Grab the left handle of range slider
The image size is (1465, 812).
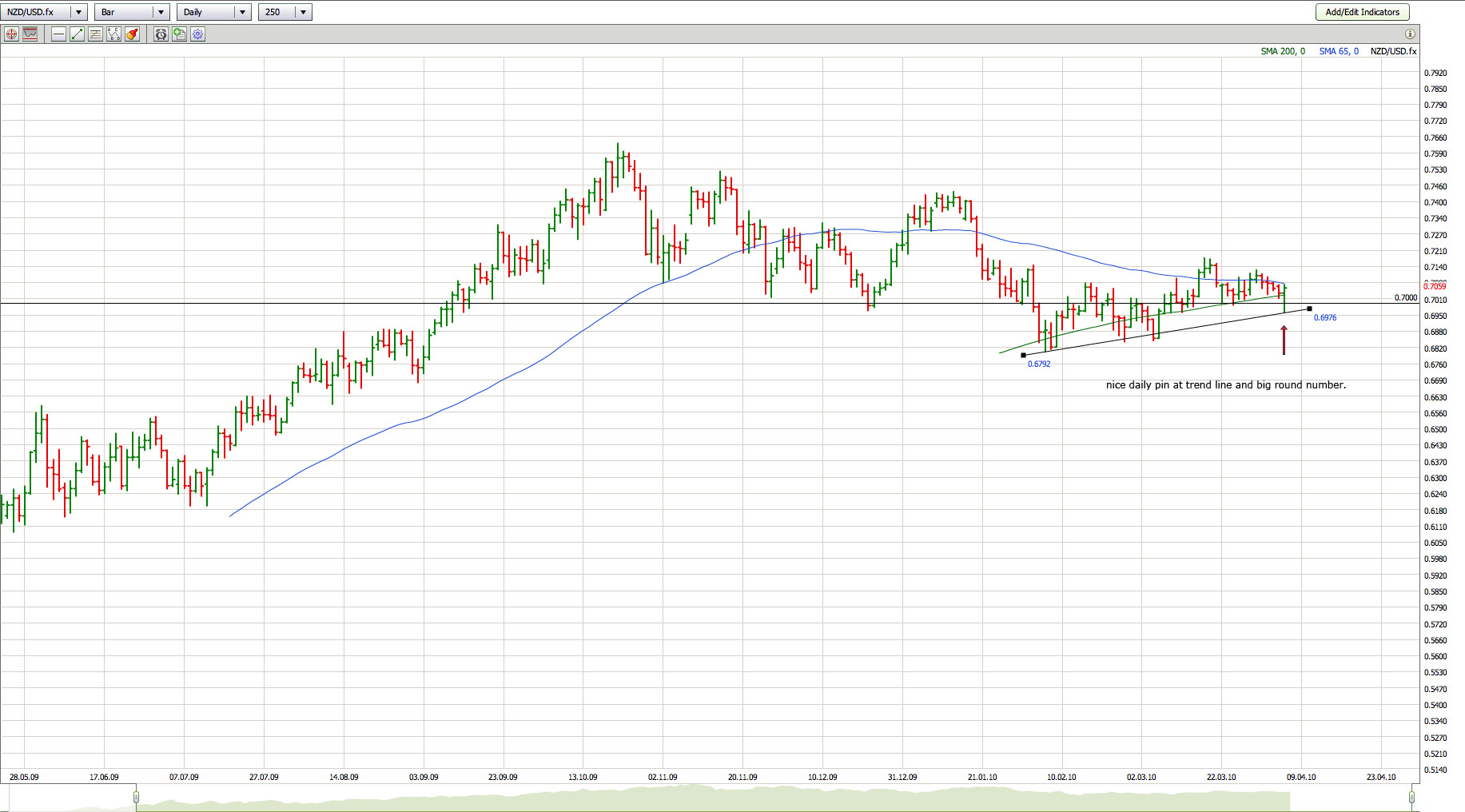pos(137,797)
